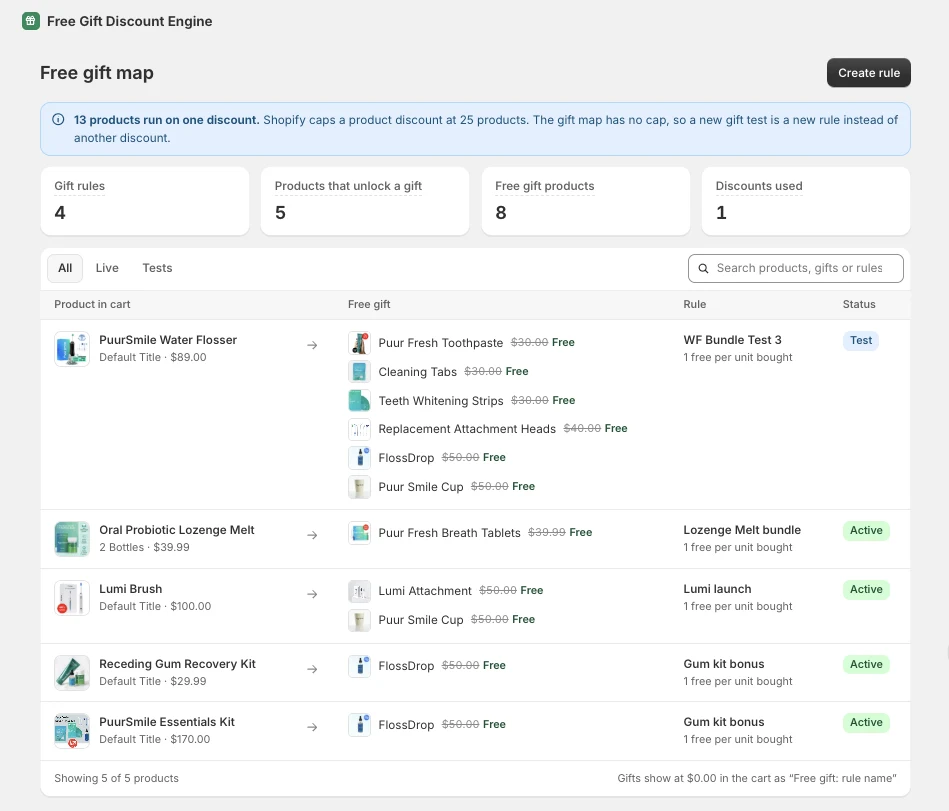This screenshot has width=949, height=811.
Task: Click the Showing 5 of 5 products text
Action: pyautogui.click(x=116, y=778)
